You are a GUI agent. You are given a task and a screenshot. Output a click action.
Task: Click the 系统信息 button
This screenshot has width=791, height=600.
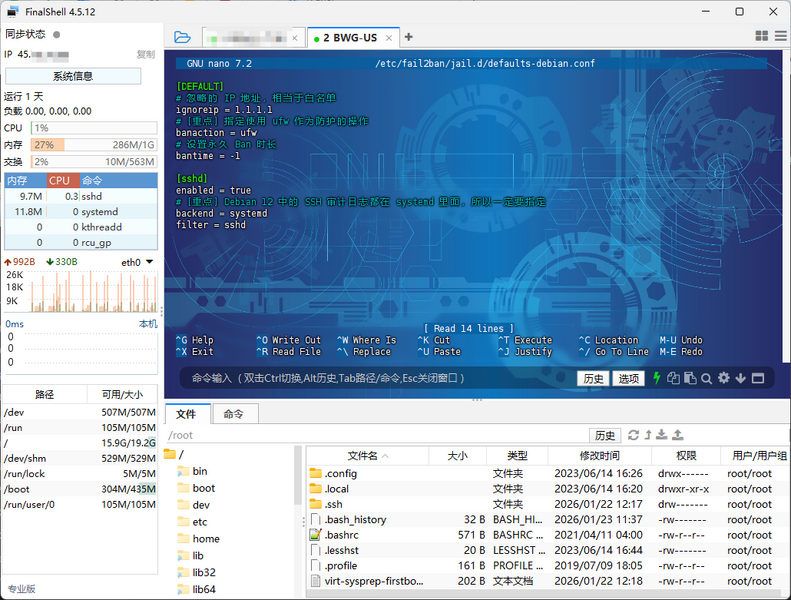point(73,76)
